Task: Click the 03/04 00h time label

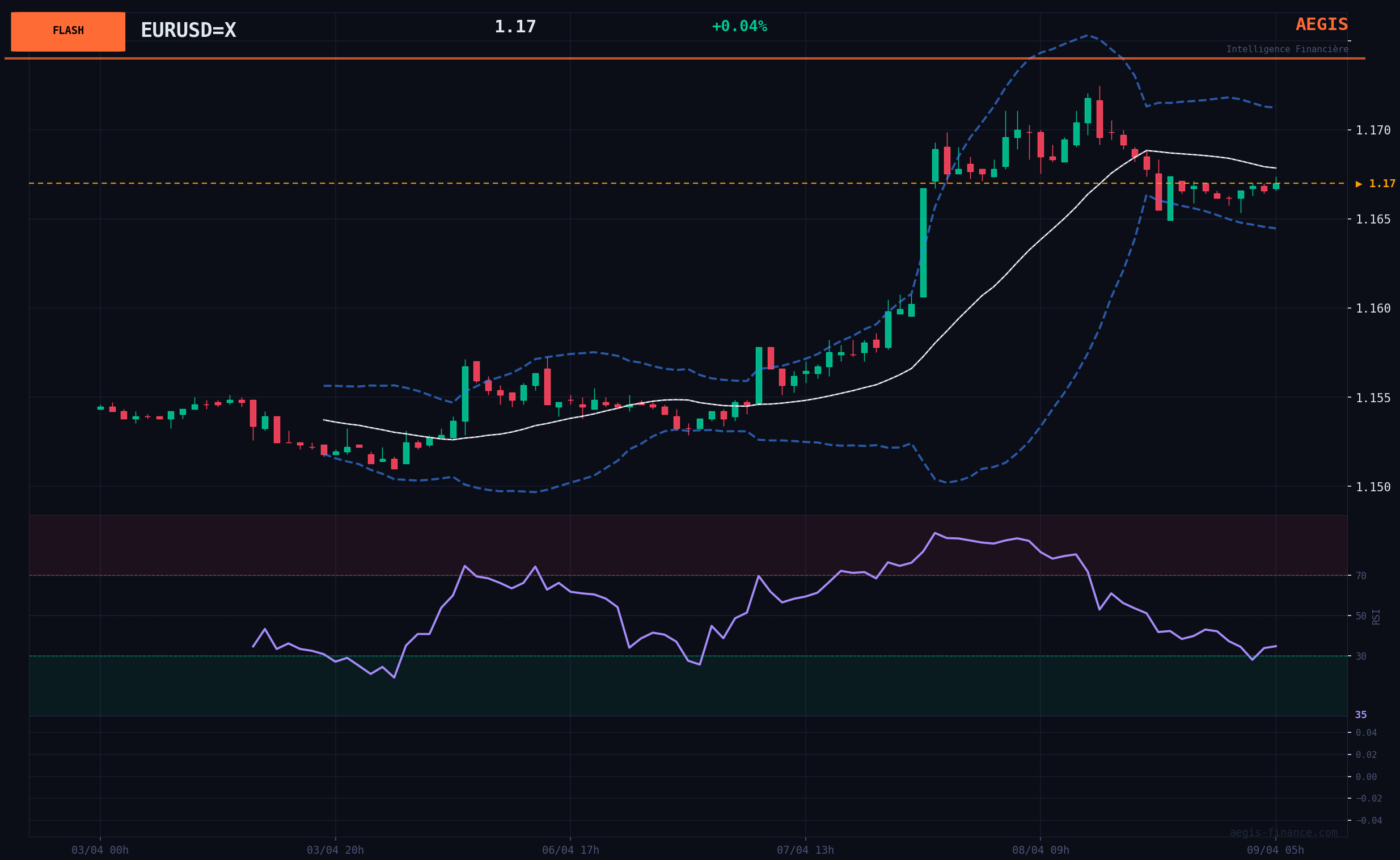Action: click(x=100, y=850)
